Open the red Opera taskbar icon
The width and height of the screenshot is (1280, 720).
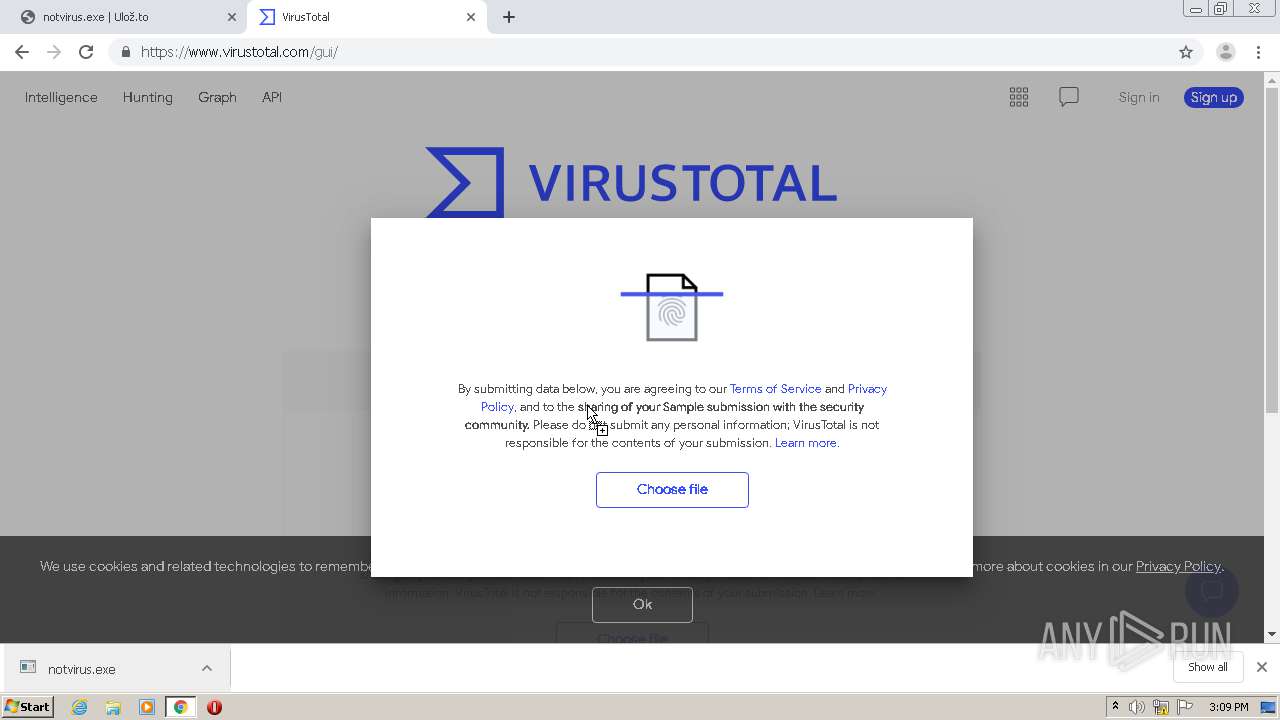214,707
